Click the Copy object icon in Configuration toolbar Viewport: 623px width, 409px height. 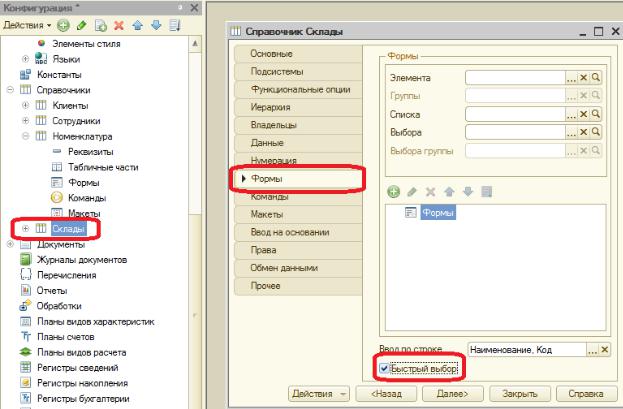click(x=101, y=25)
